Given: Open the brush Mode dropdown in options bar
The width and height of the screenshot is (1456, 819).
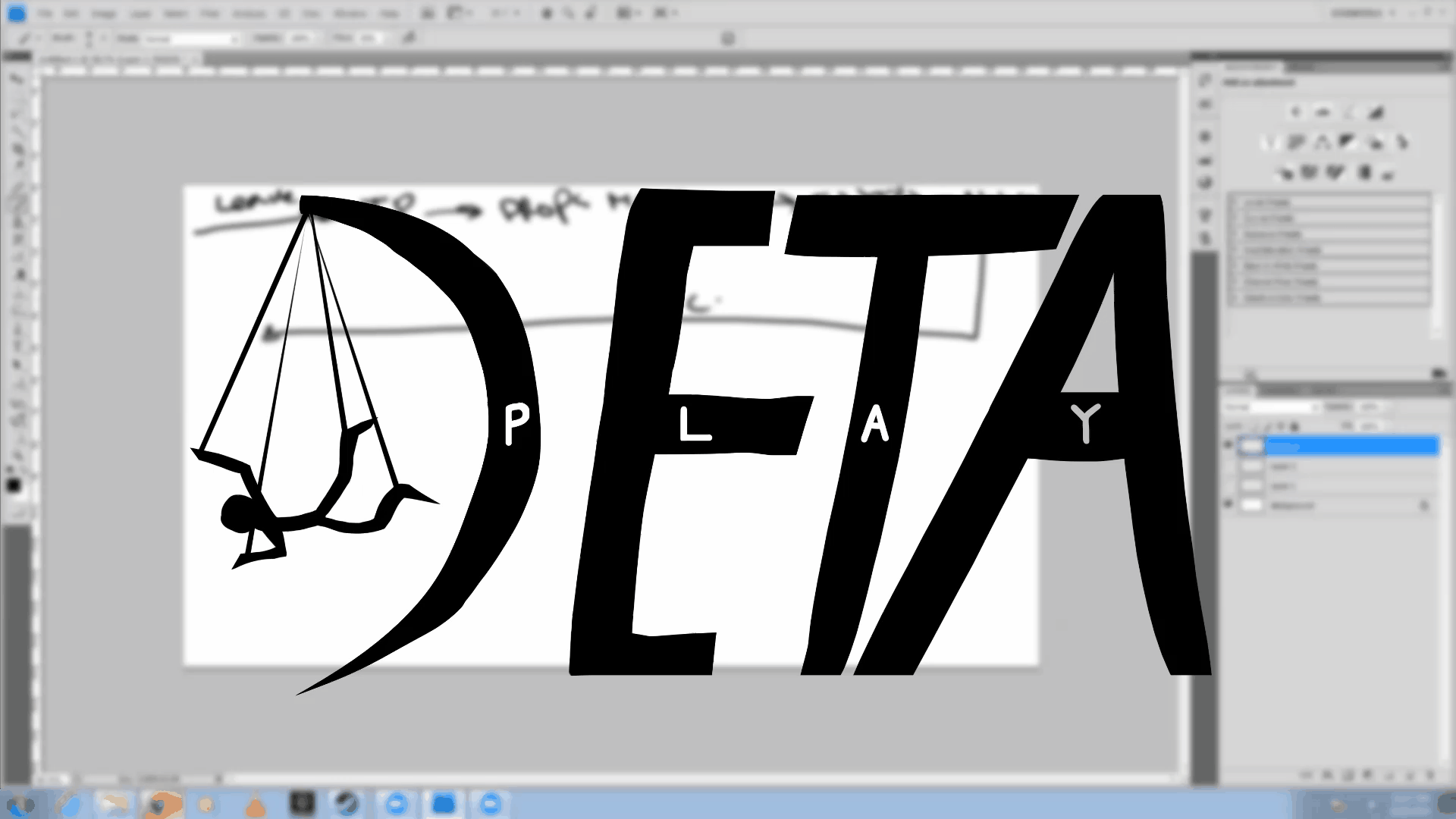Looking at the screenshot, I should (190, 38).
